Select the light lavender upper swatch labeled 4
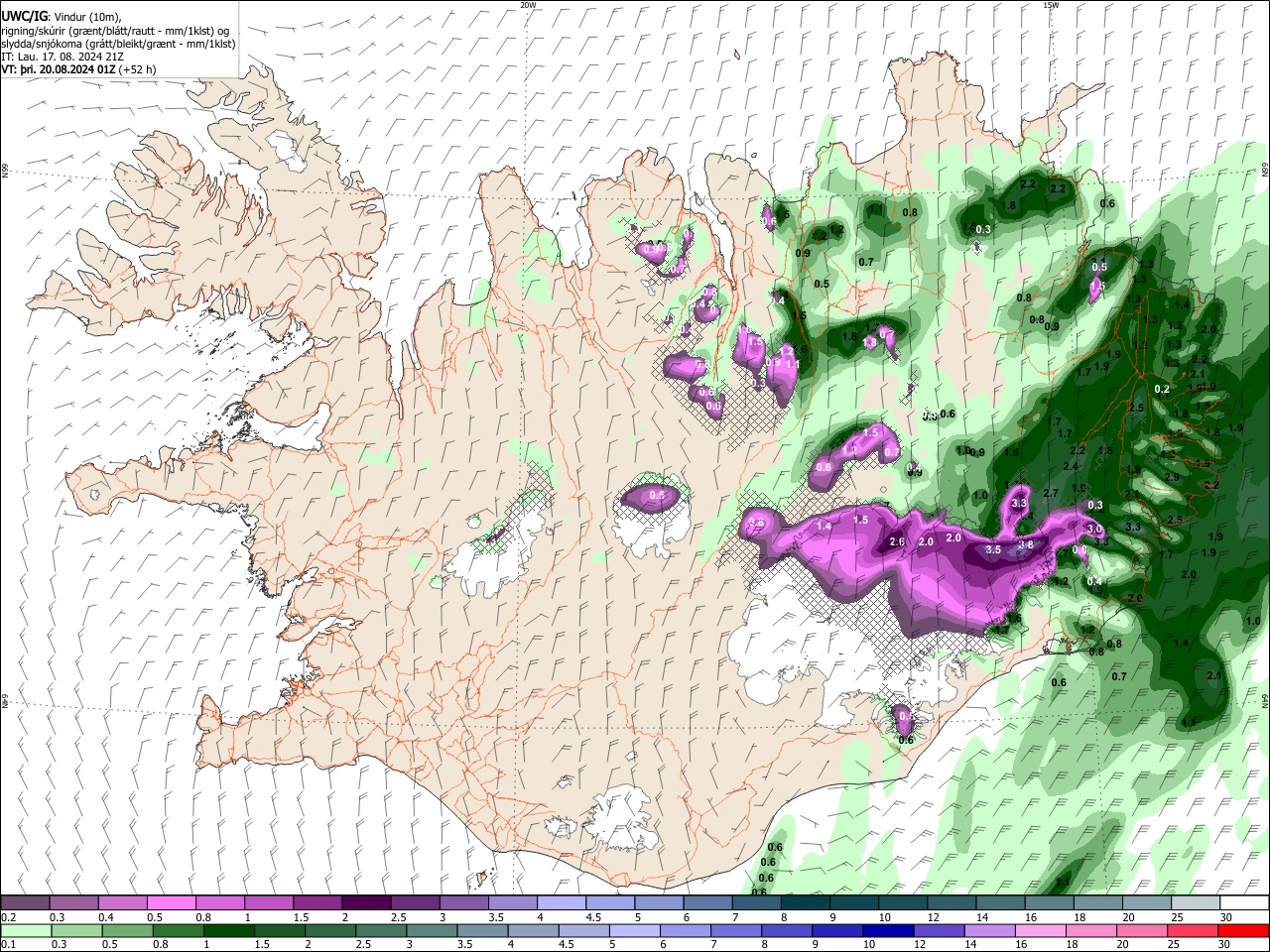Viewport: 1270px width, 952px height. pos(562,903)
